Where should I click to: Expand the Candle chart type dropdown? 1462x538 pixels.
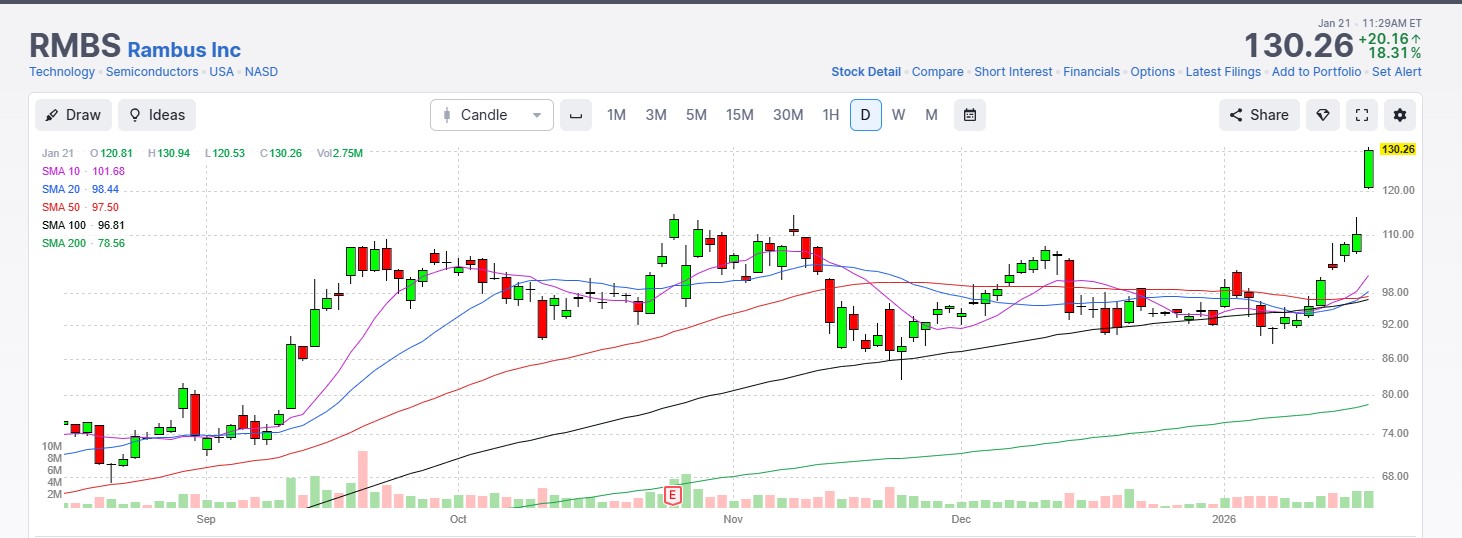click(491, 115)
